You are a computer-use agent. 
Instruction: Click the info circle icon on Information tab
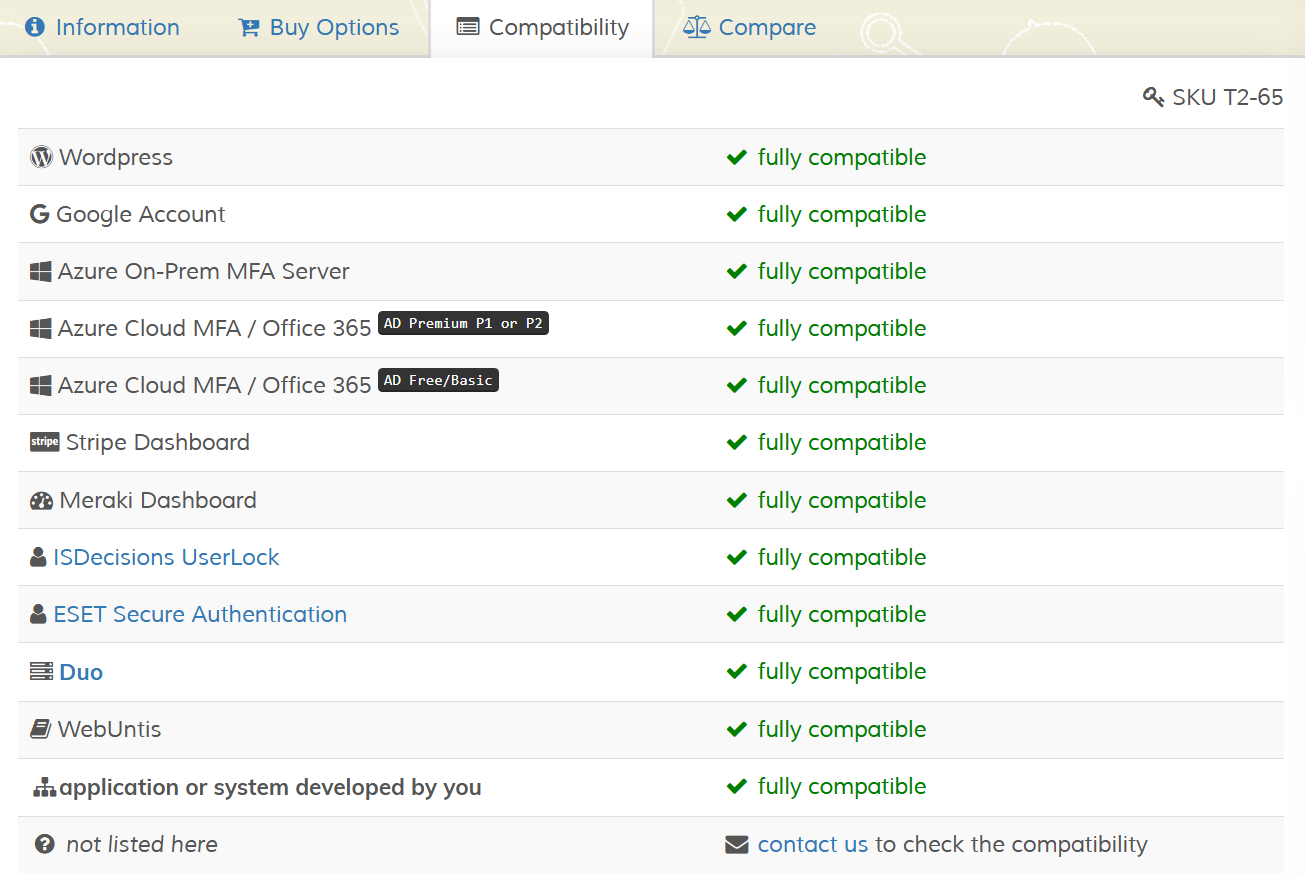(35, 27)
